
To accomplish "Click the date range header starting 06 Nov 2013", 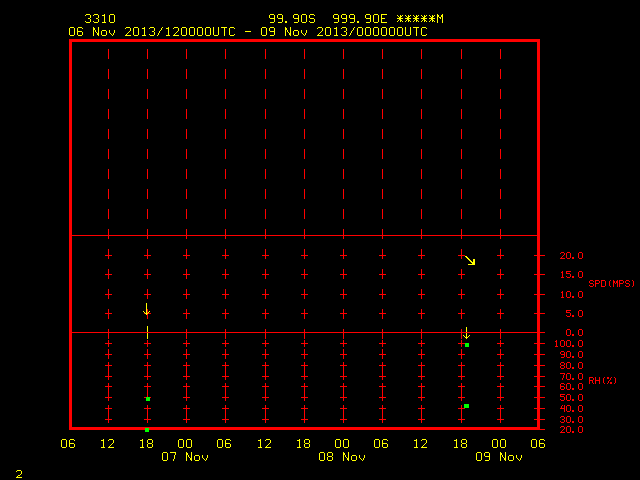I will coord(248,32).
